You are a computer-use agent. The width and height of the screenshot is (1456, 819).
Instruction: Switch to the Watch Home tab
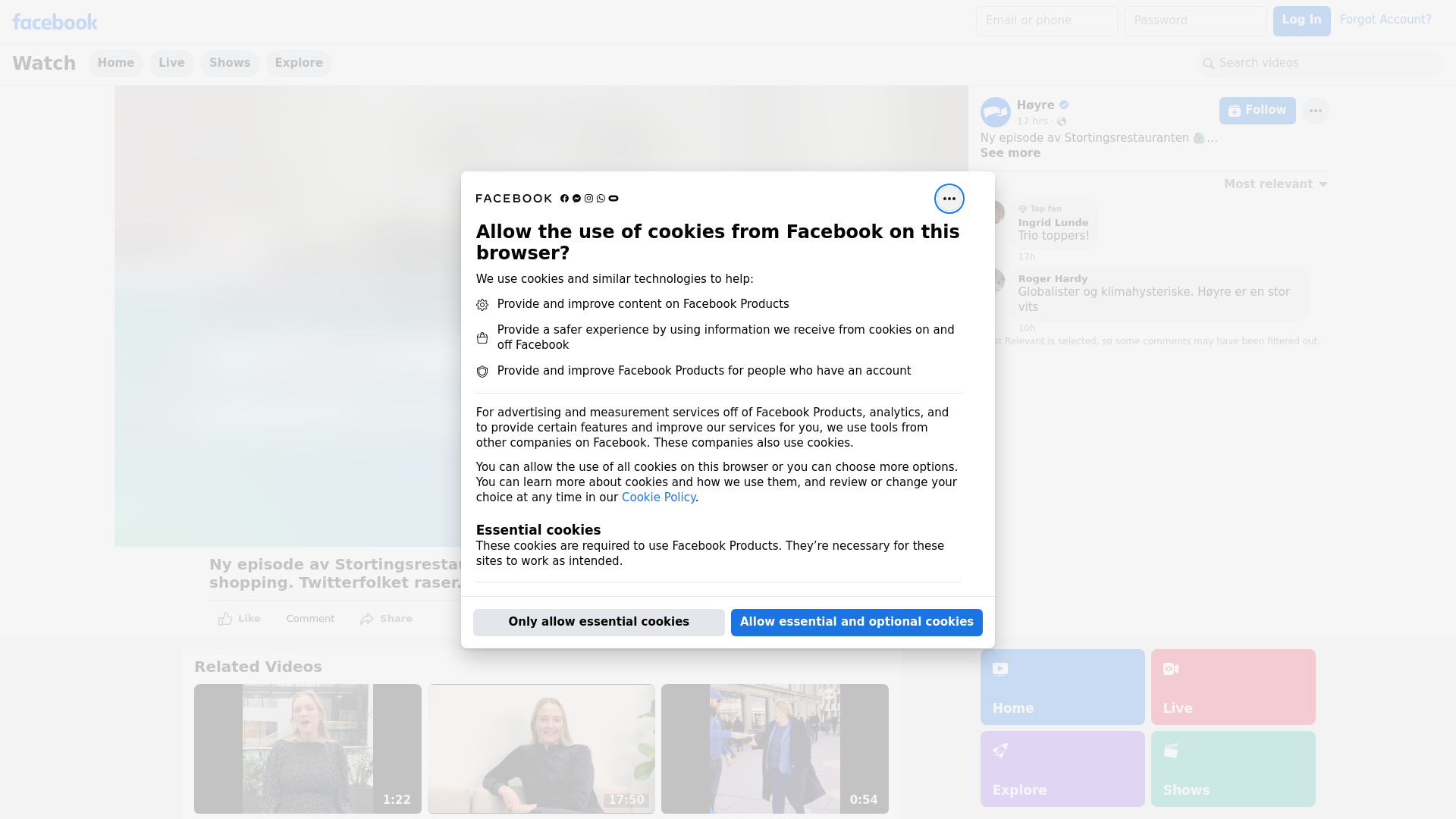pos(115,63)
